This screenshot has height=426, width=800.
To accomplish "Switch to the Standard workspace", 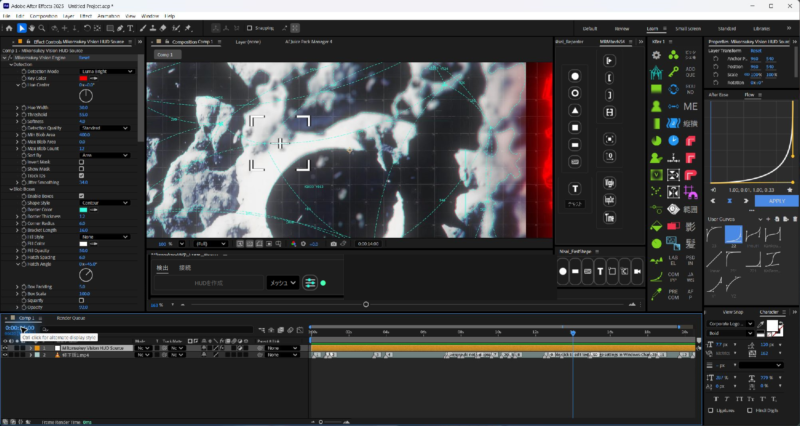I will tap(727, 29).
